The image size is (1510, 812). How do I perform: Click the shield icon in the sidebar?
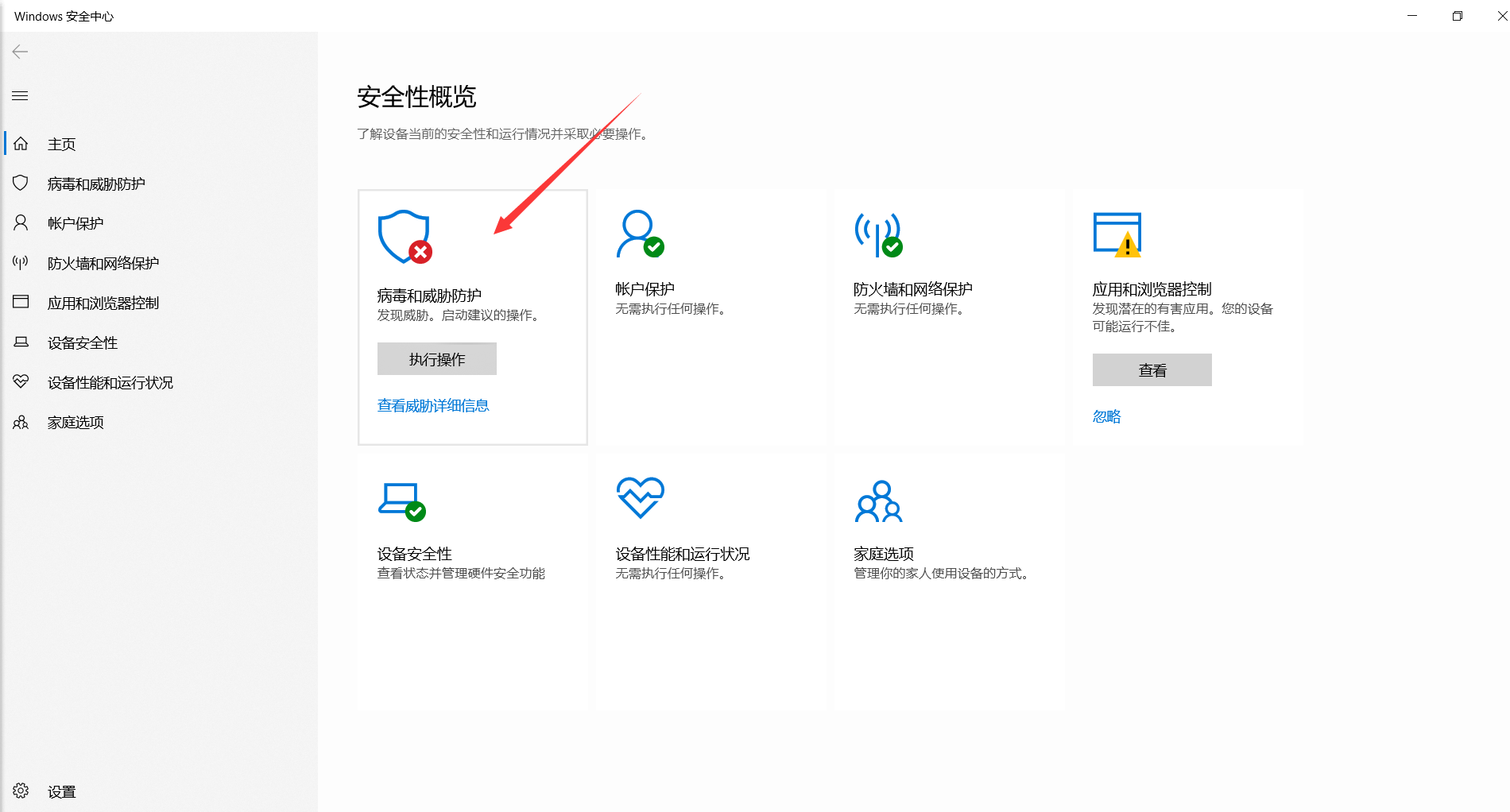[x=21, y=184]
